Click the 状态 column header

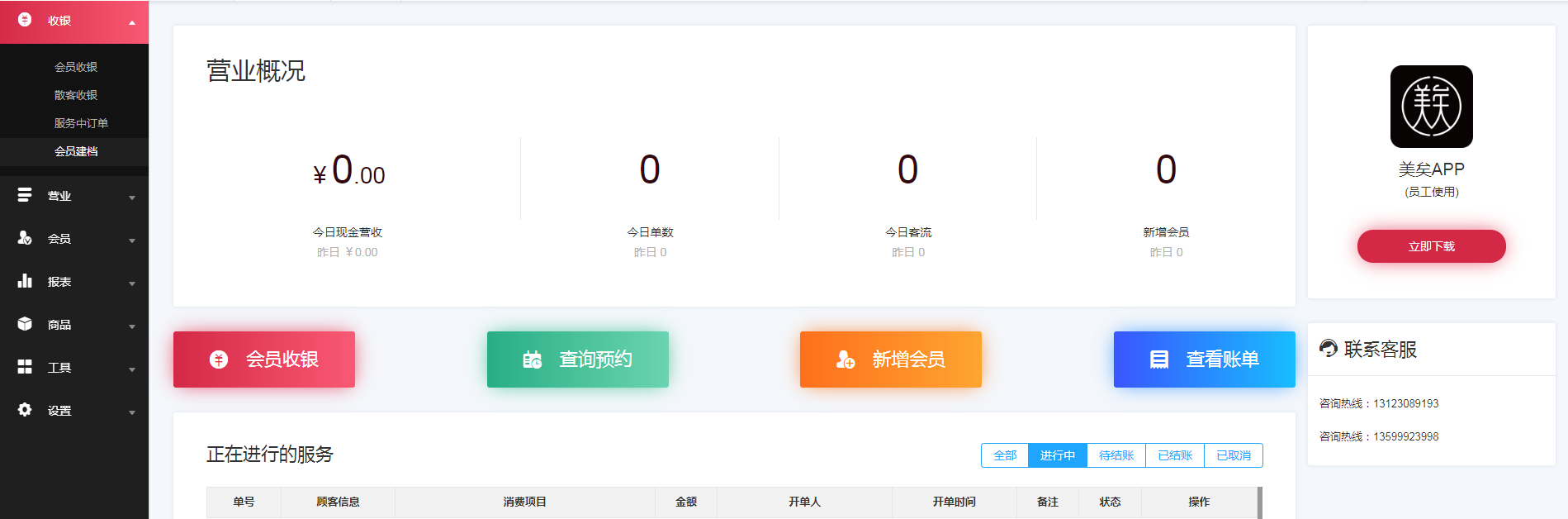pos(1111,502)
